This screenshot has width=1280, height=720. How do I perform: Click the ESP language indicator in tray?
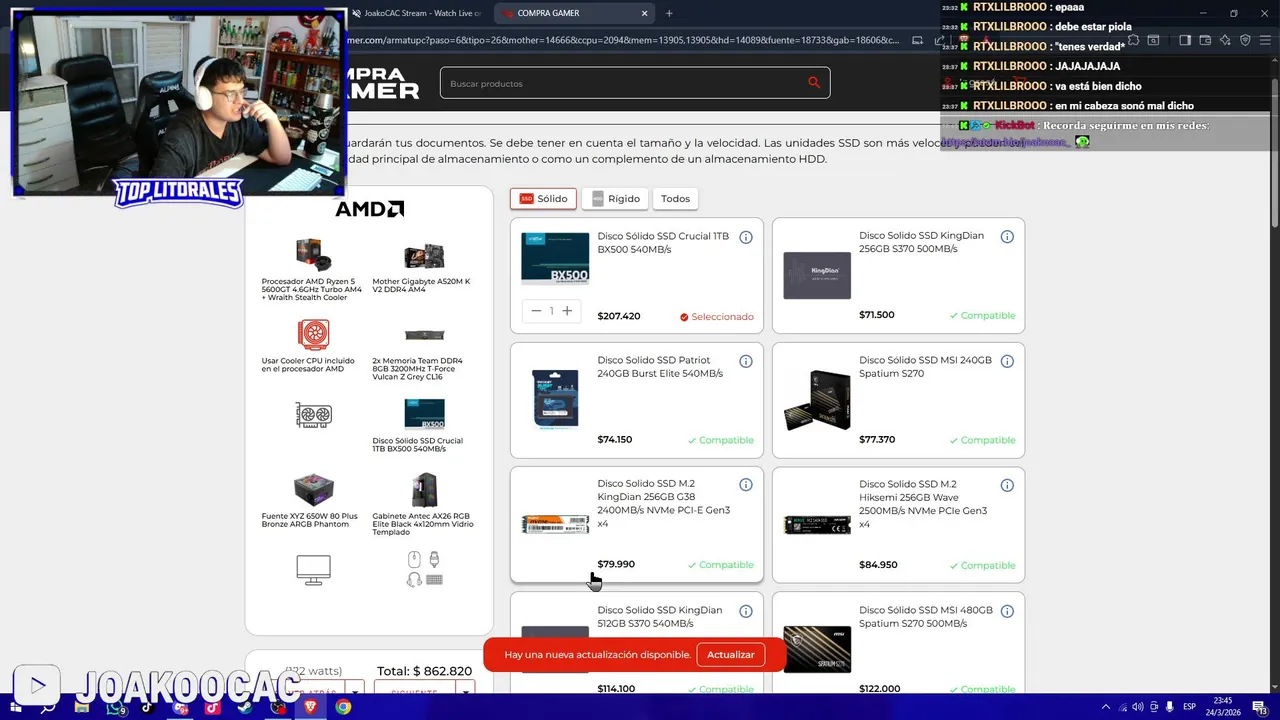[1190, 707]
